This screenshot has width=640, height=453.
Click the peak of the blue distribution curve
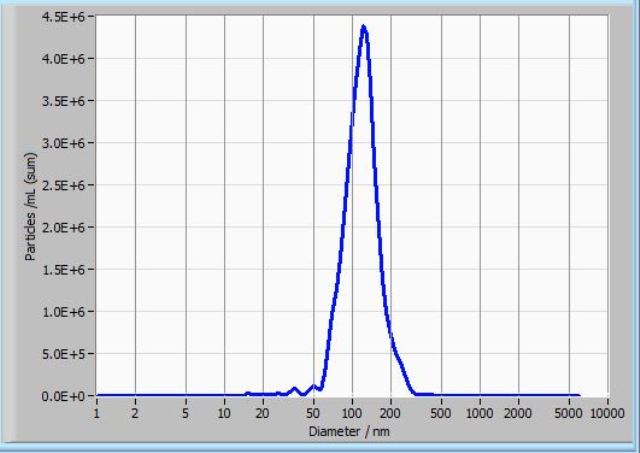coord(363,27)
